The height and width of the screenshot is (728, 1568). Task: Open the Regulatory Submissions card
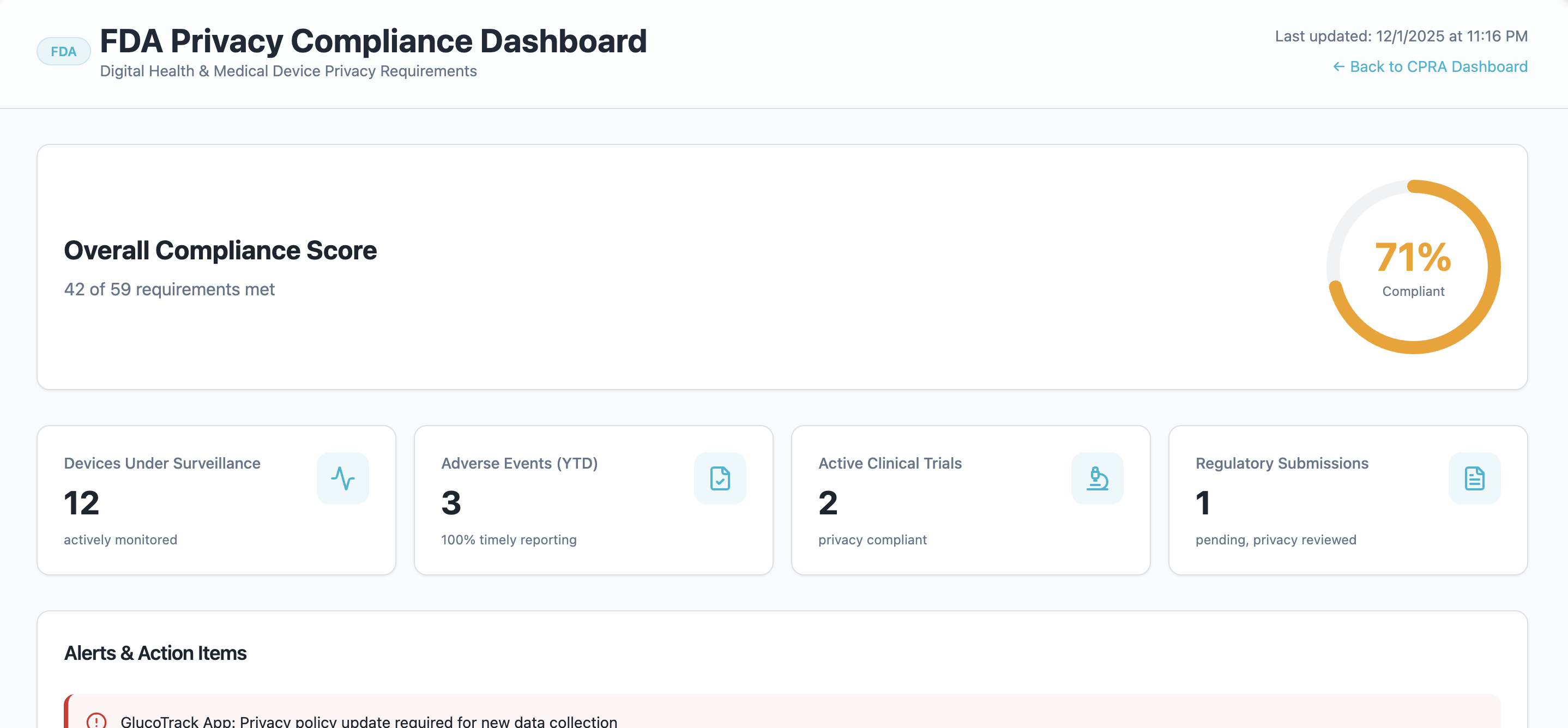[1347, 500]
